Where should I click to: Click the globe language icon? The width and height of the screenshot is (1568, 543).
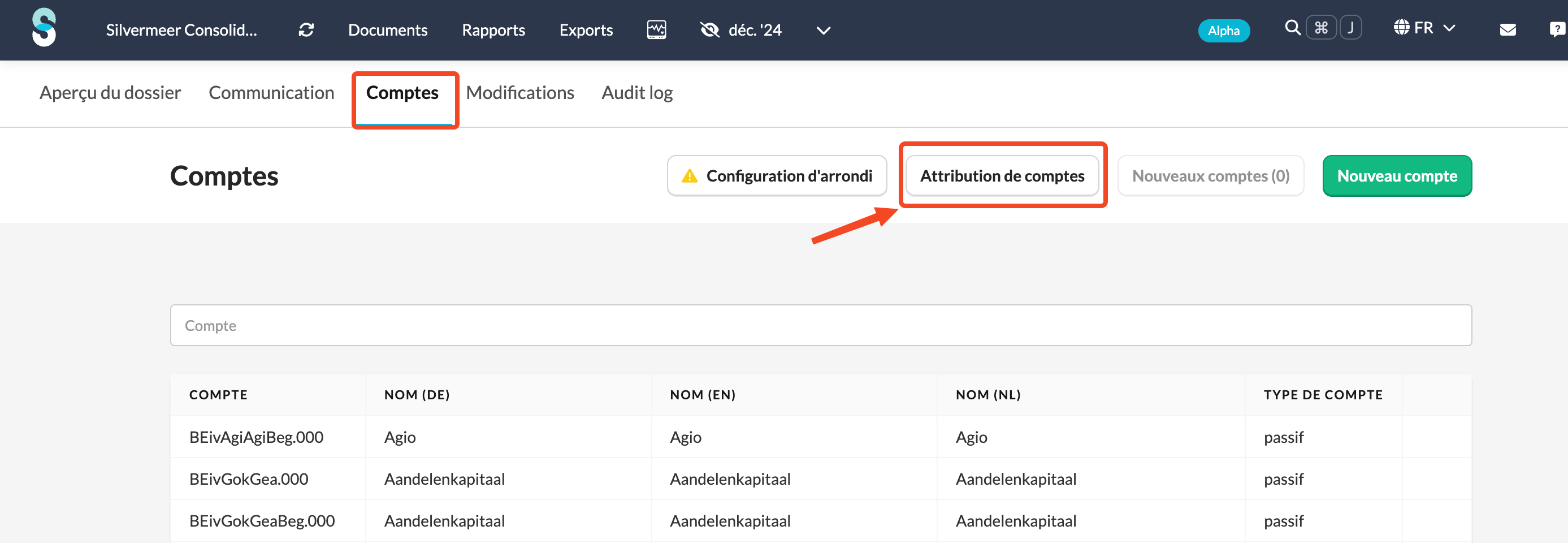1401,28
